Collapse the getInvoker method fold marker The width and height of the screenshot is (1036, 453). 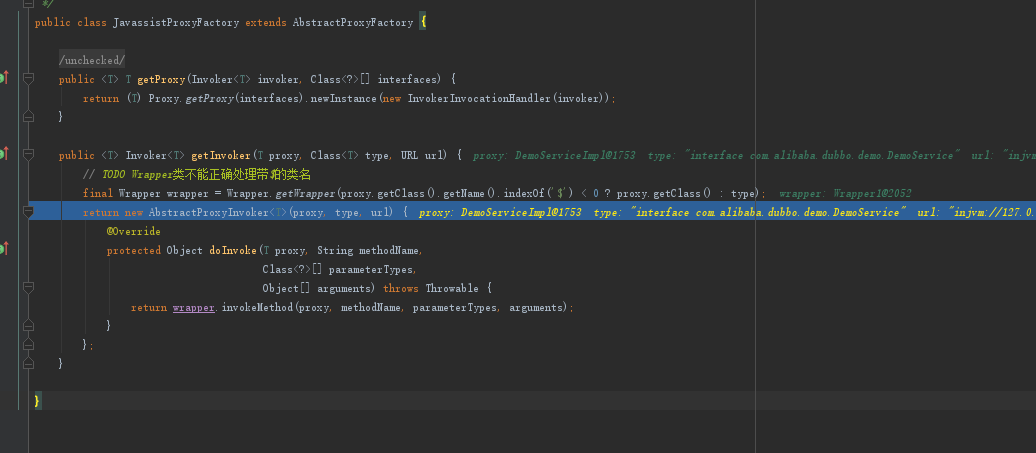click(x=28, y=155)
